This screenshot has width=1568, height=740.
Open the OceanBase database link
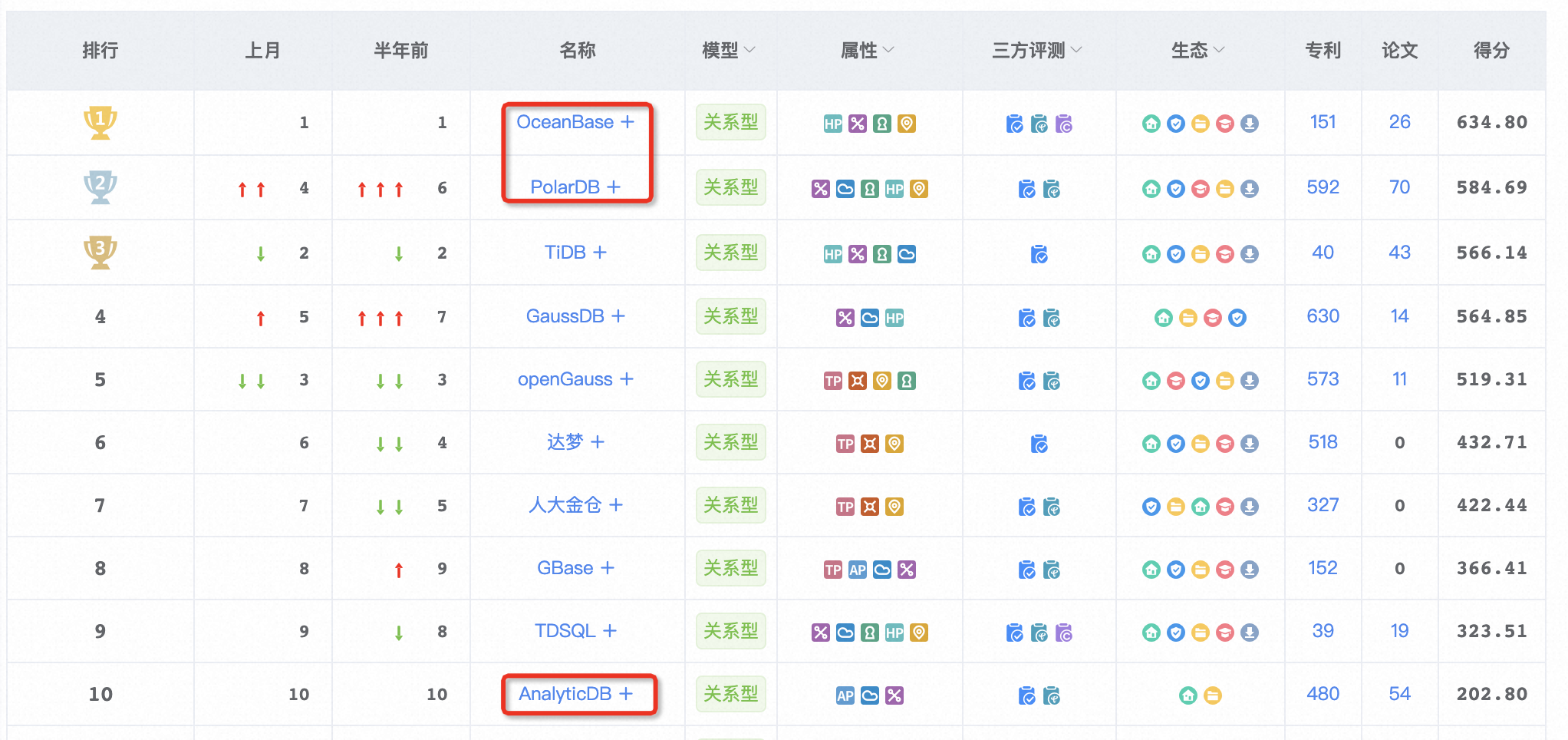[565, 122]
